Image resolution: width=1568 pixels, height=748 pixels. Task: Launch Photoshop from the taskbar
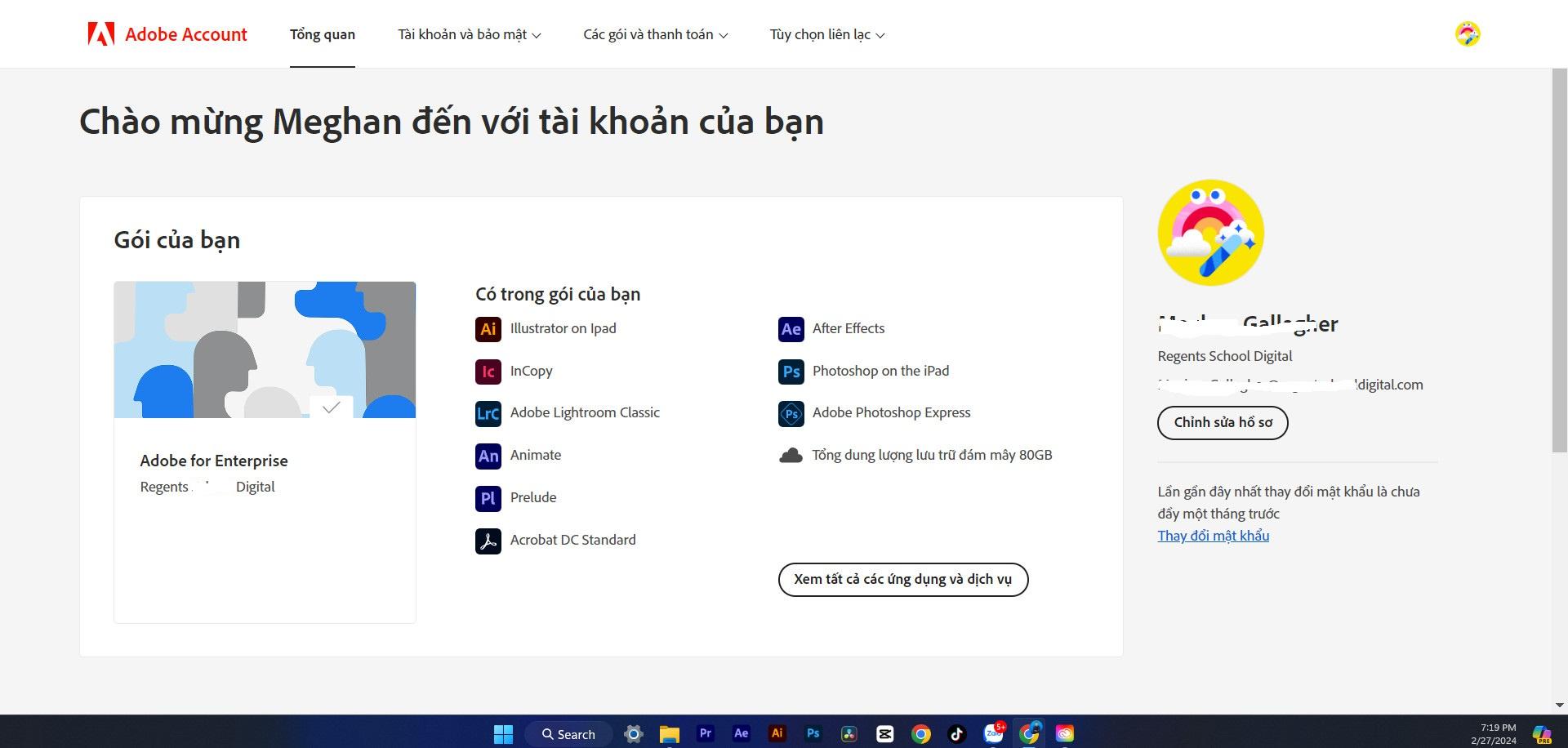(x=813, y=733)
